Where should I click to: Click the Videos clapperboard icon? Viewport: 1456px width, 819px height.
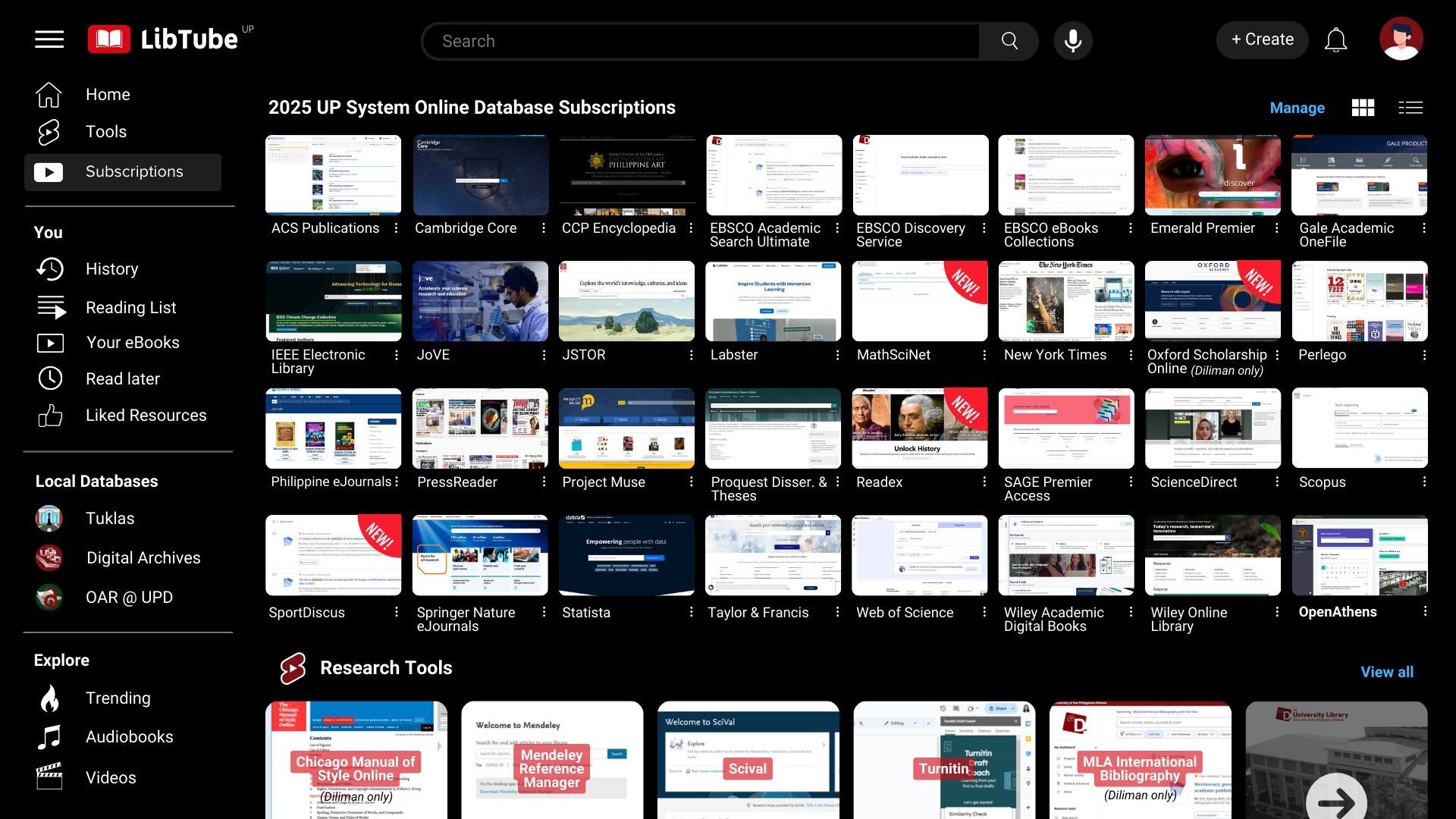click(x=49, y=777)
